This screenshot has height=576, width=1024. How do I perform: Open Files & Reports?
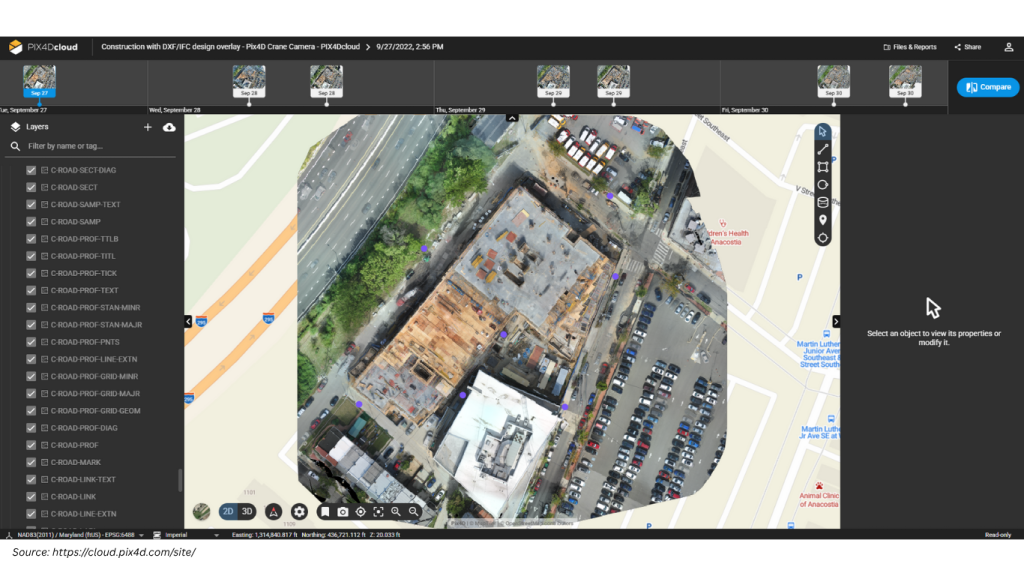click(x=910, y=47)
